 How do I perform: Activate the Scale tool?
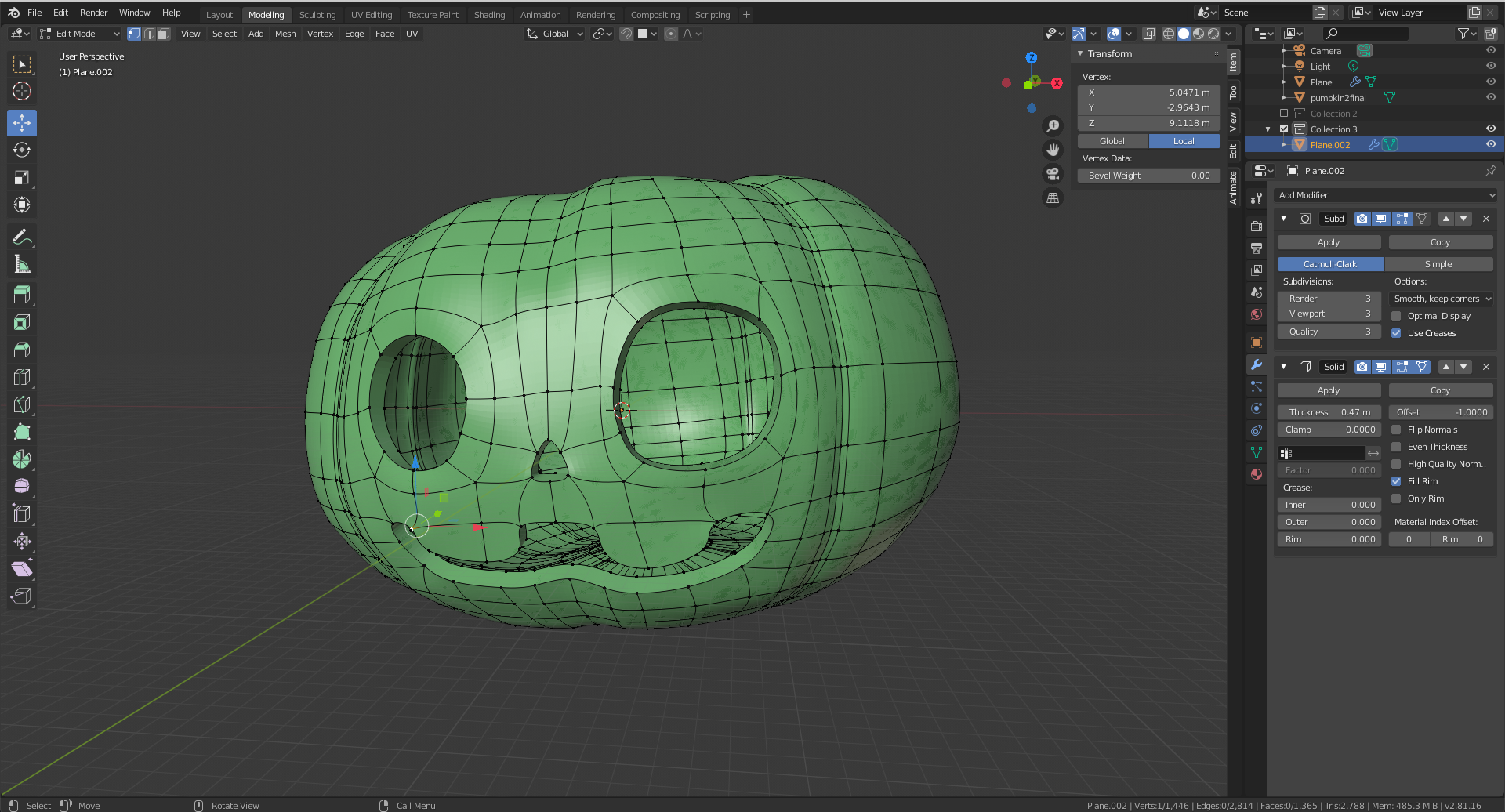click(x=22, y=177)
